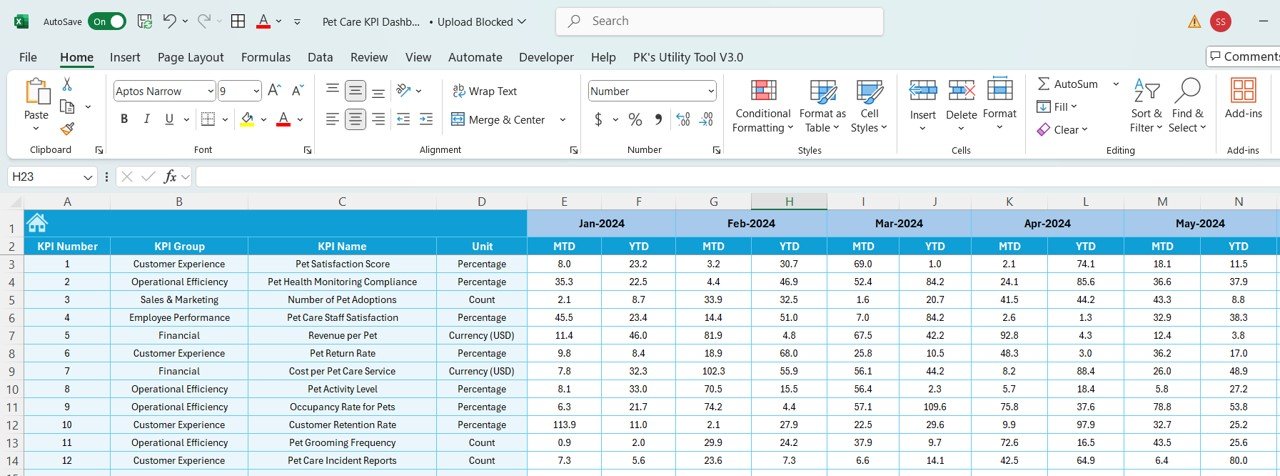Switch to the Page Layout tab
Image resolution: width=1280 pixels, height=476 pixels.
(x=191, y=57)
